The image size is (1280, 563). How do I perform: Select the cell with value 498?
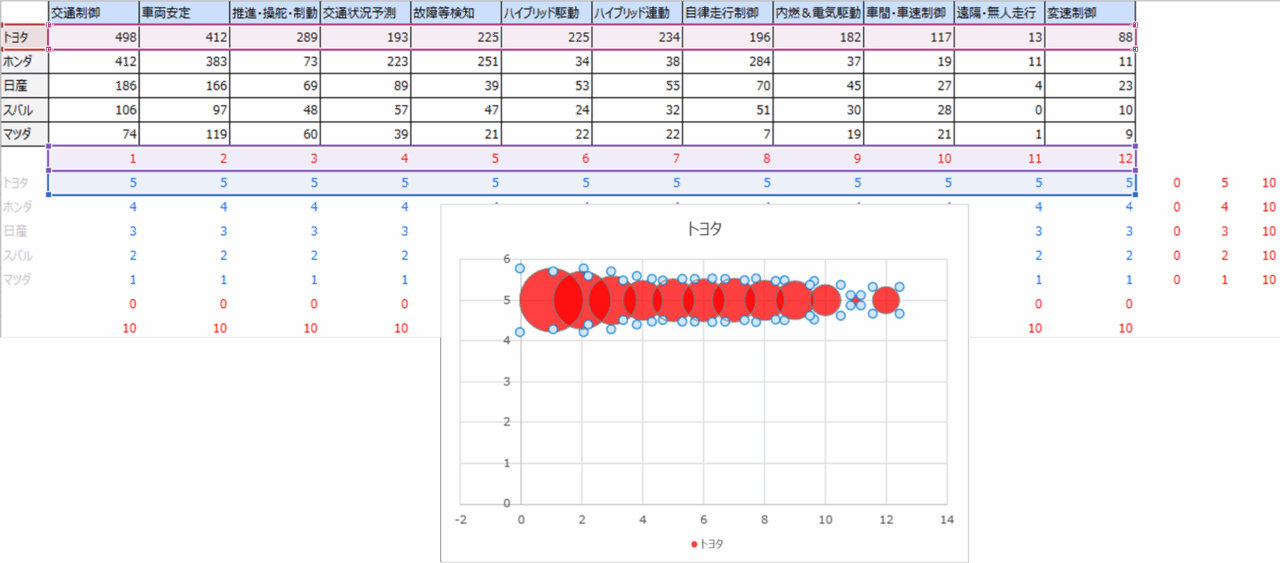coord(94,37)
